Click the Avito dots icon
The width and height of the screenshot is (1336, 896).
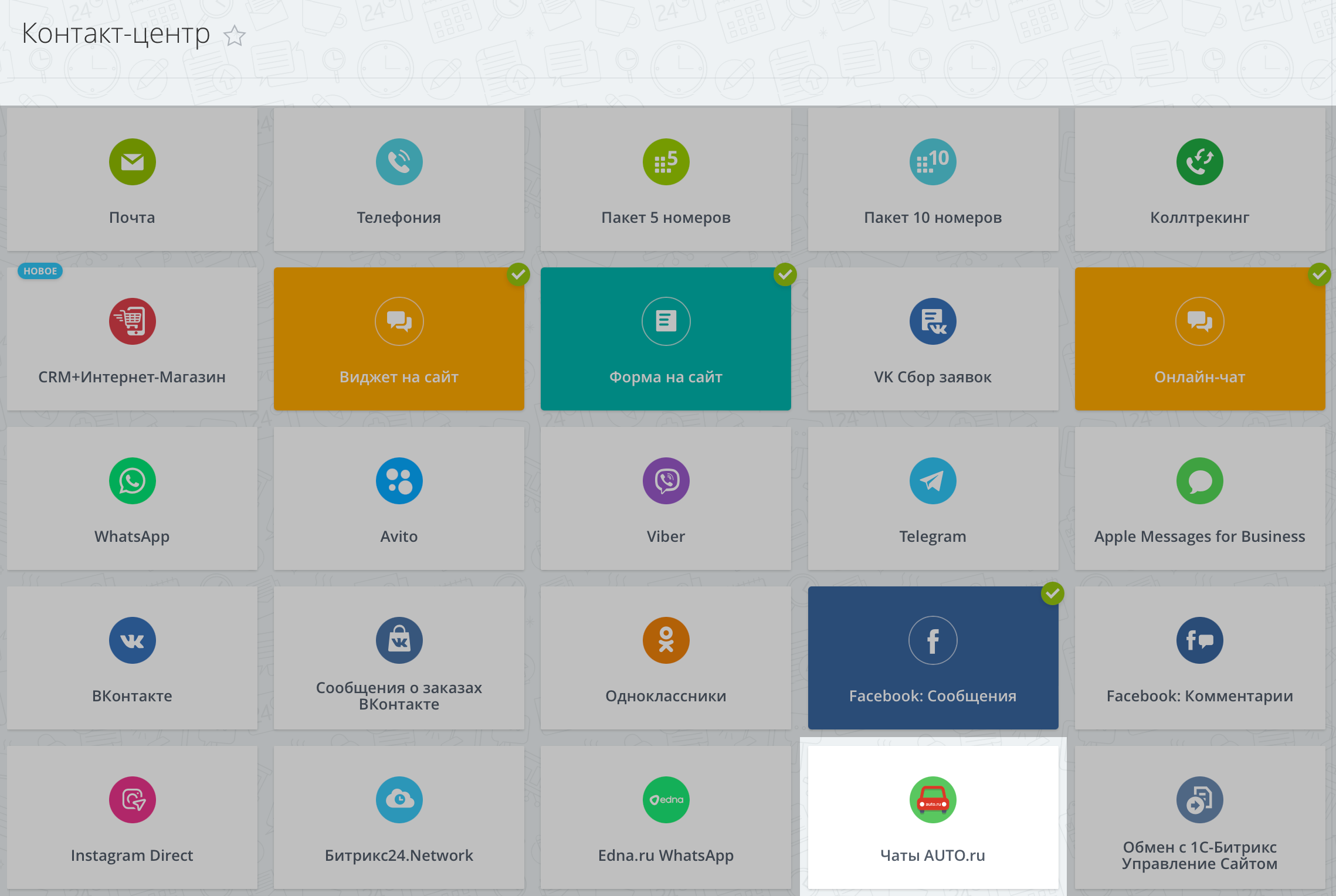(399, 481)
